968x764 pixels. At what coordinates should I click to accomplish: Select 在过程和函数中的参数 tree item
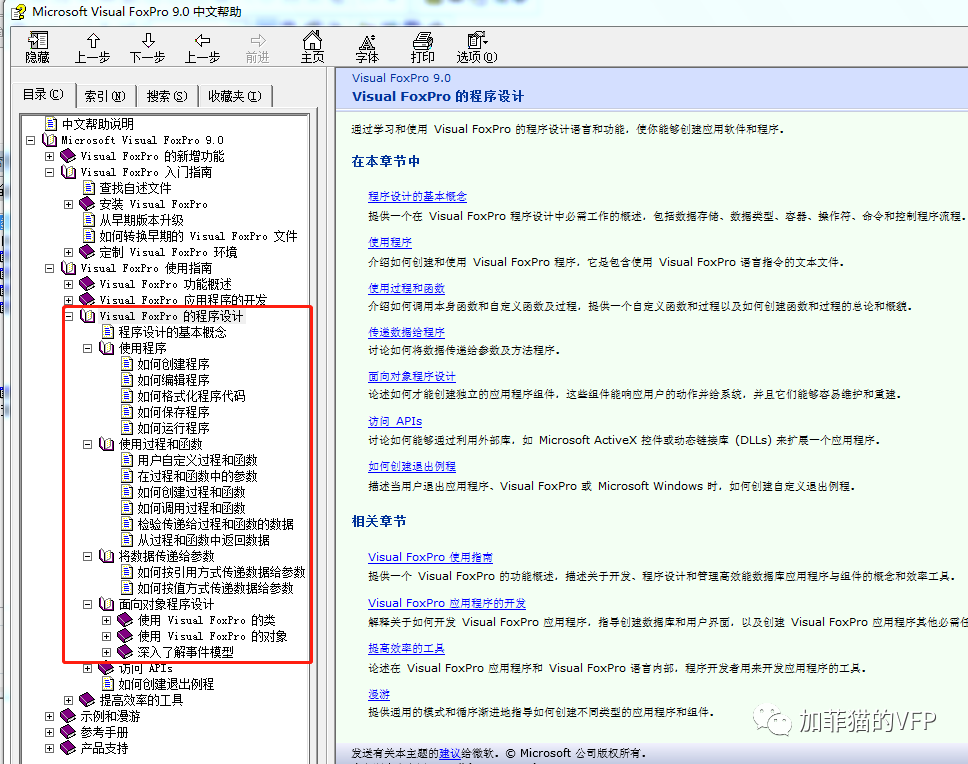pyautogui.click(x=197, y=476)
